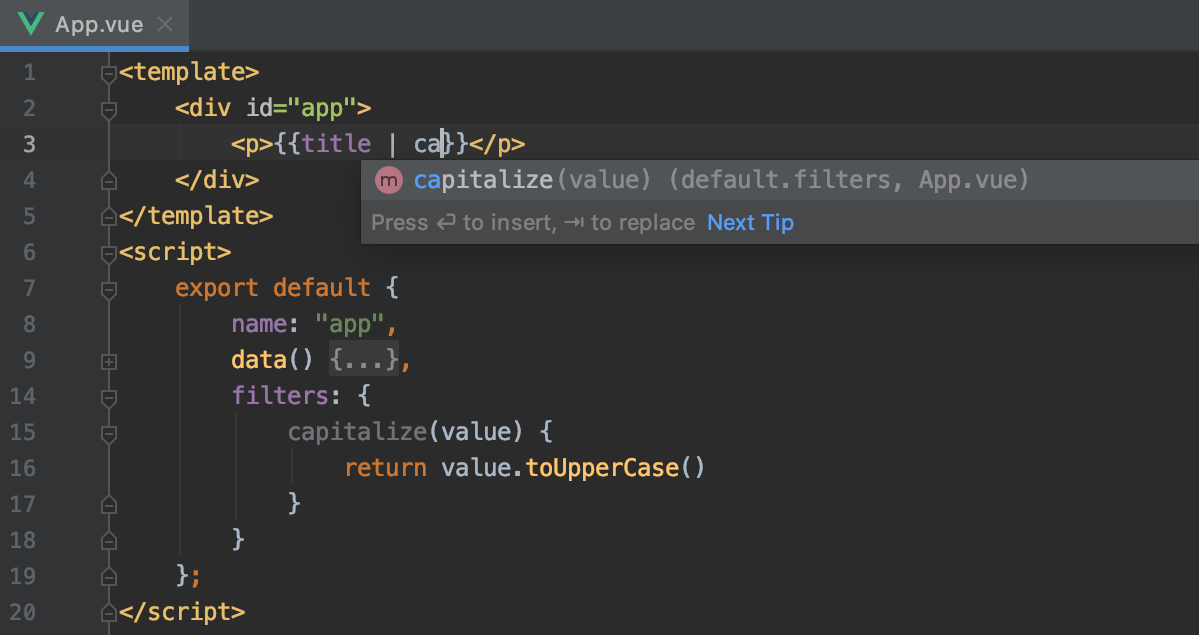Collapse the div id="app" block on line 2
1199x635 pixels.
tap(109, 109)
